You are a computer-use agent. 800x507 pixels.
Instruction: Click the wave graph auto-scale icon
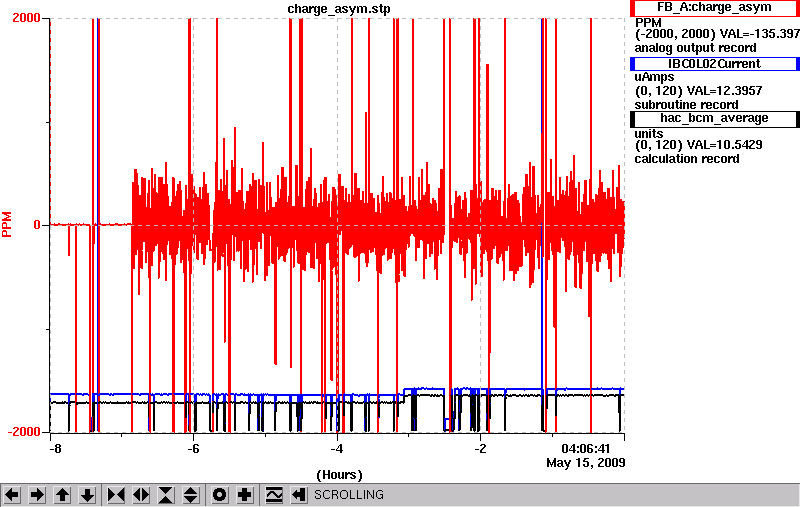coord(274,495)
